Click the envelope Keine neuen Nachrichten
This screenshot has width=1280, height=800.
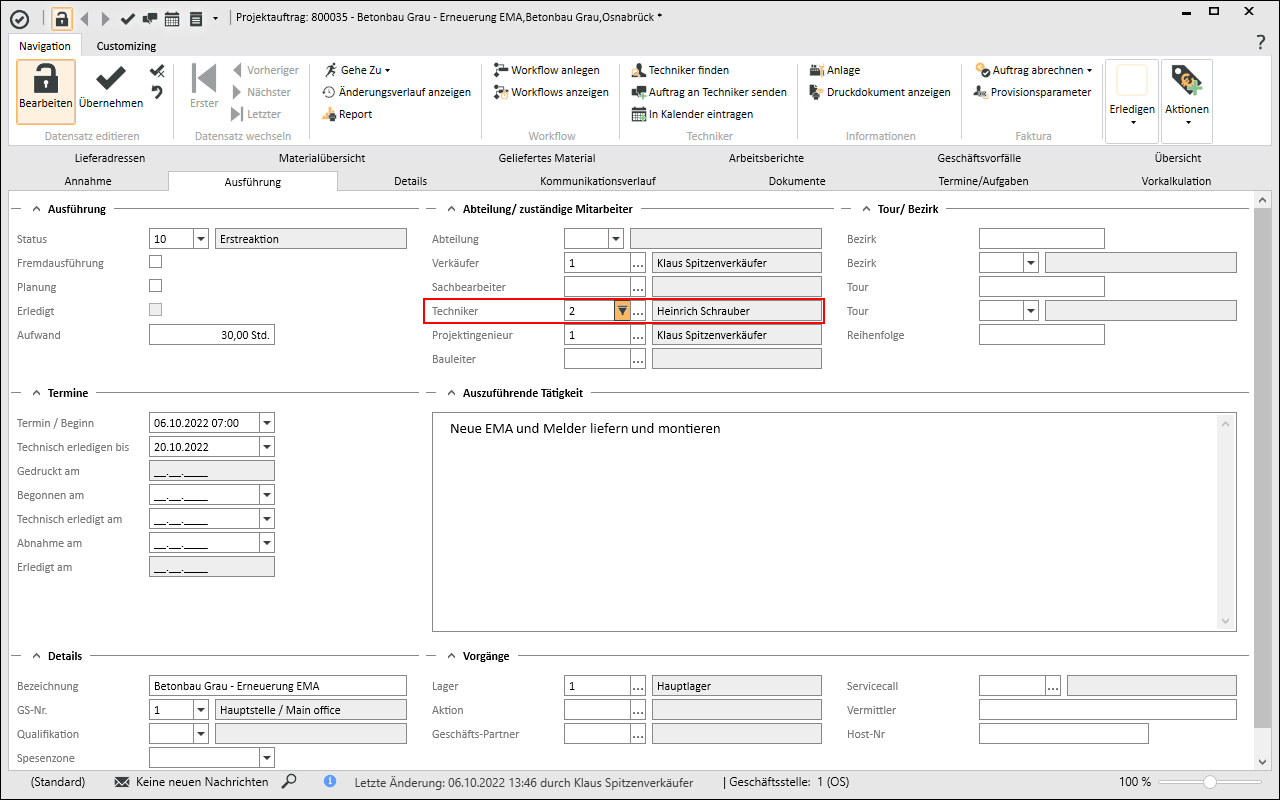click(191, 782)
